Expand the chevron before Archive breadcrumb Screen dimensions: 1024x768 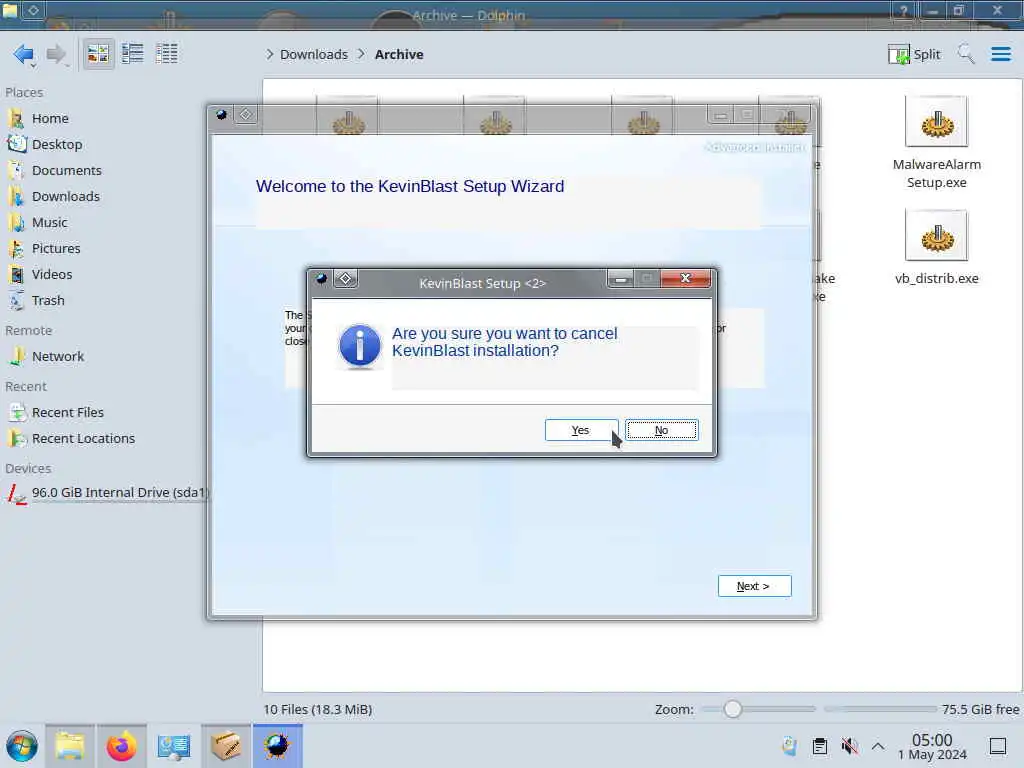361,54
